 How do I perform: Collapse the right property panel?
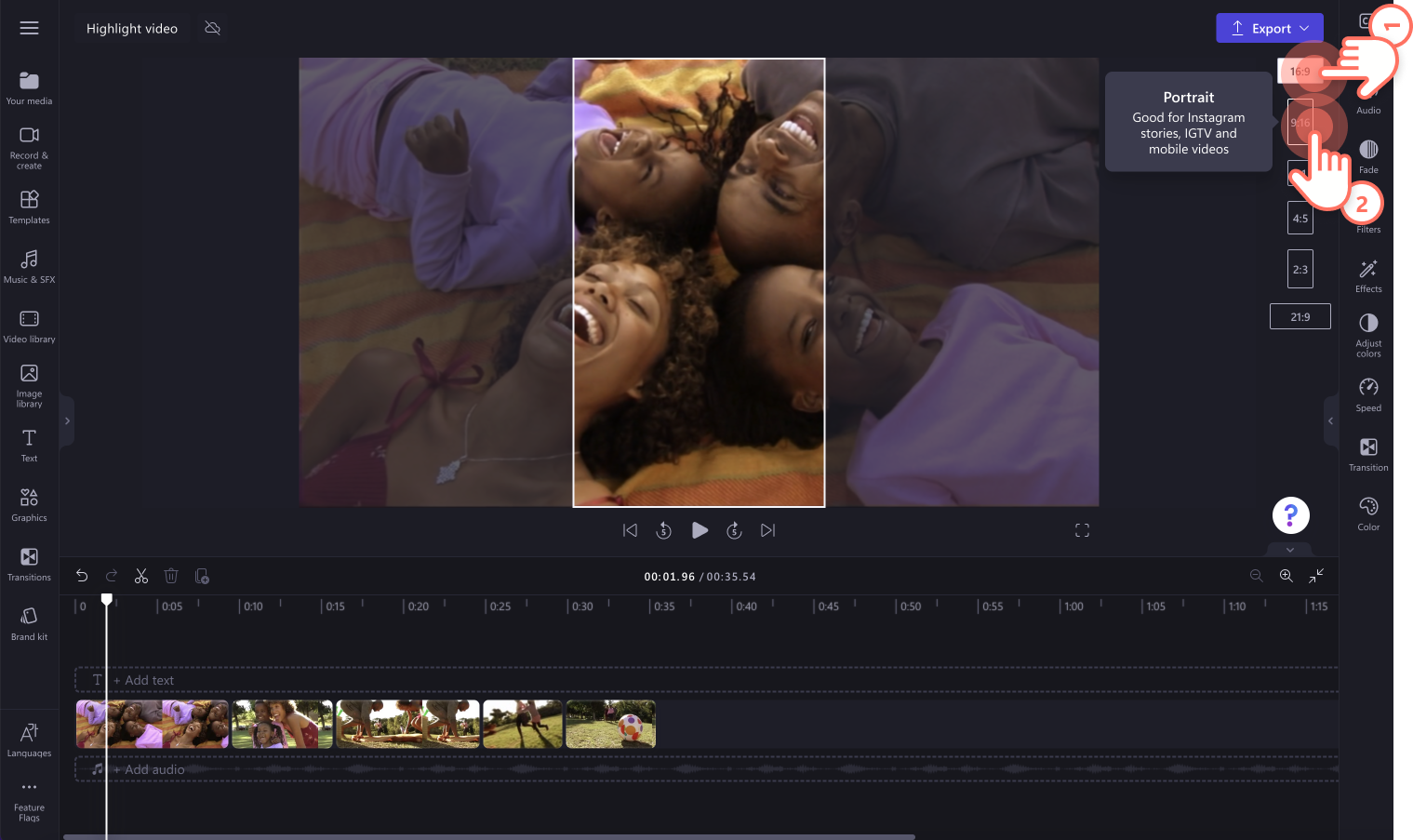click(1330, 420)
